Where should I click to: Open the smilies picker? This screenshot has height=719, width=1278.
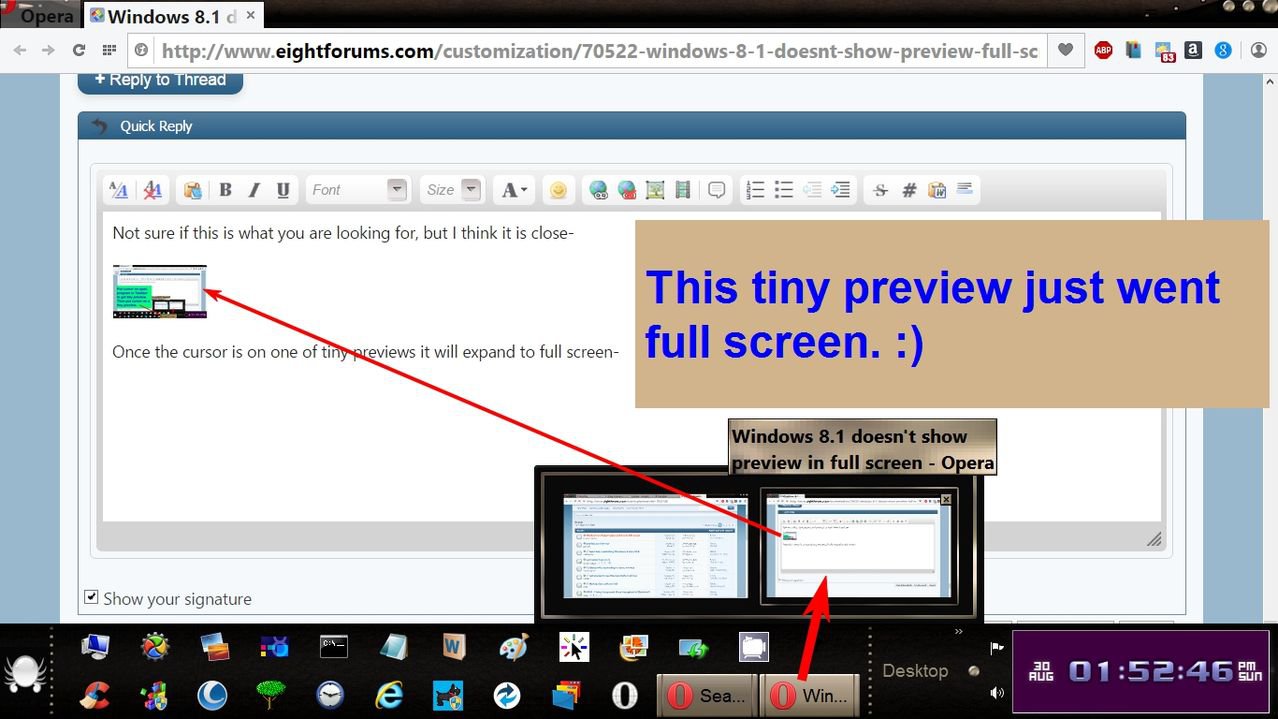[x=558, y=190]
